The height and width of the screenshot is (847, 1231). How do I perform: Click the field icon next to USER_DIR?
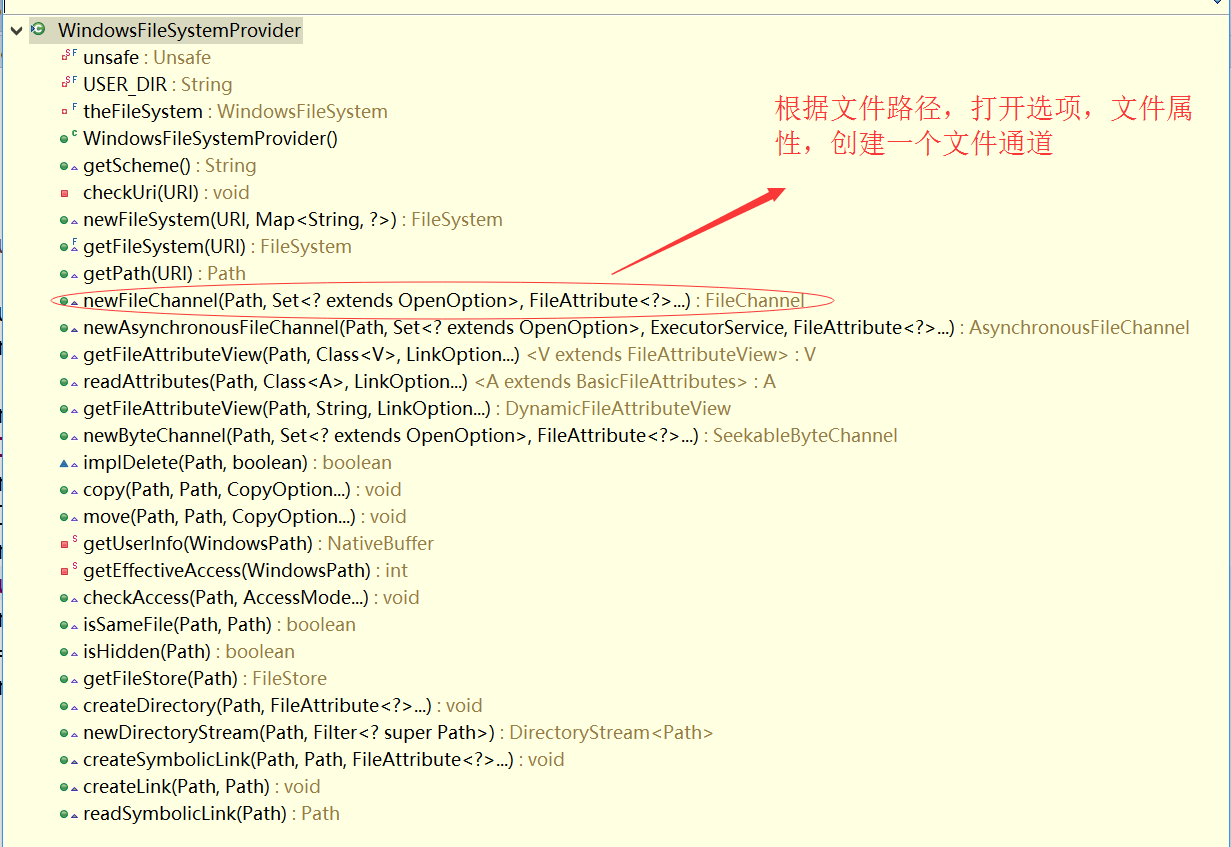tap(68, 84)
